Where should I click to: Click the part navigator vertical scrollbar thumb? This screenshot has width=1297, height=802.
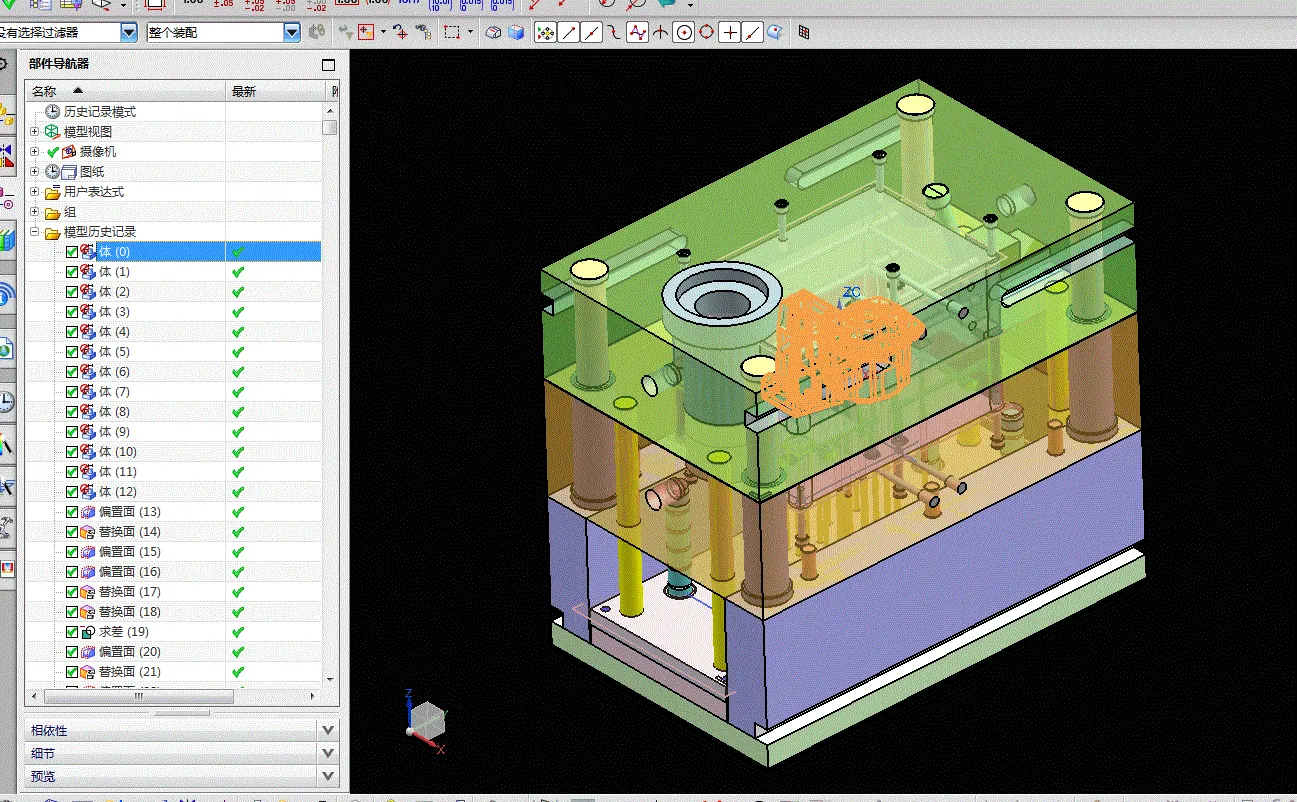click(329, 128)
